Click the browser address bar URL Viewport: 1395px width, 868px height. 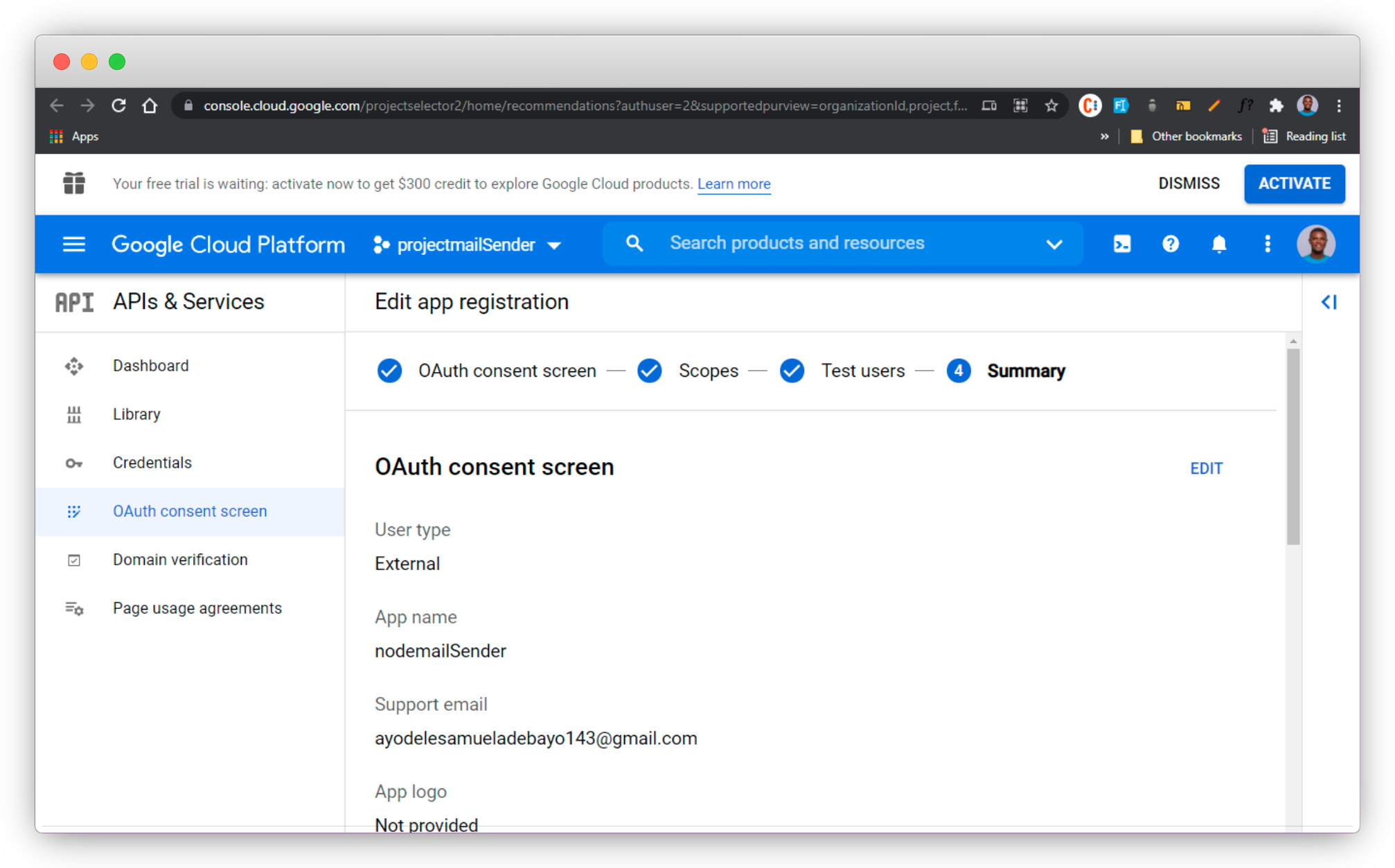(x=585, y=106)
